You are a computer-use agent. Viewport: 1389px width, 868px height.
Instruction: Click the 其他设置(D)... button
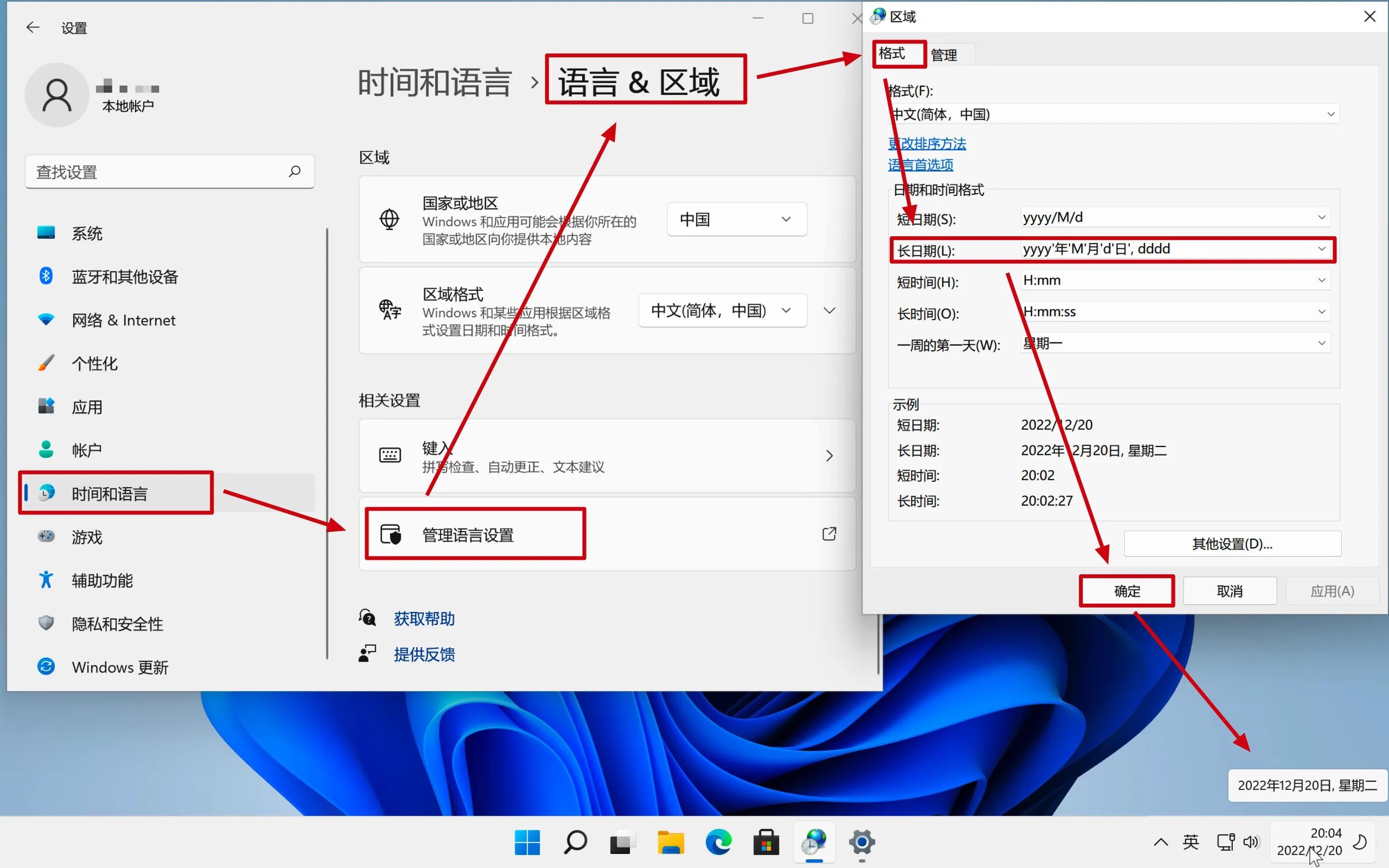[x=1232, y=543]
